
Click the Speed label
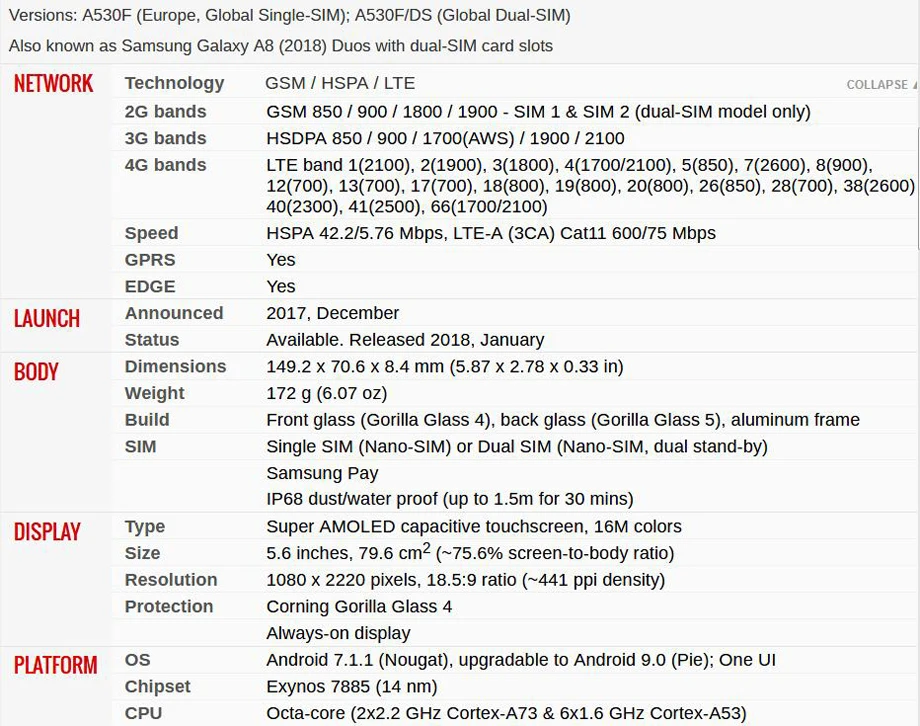[151, 233]
